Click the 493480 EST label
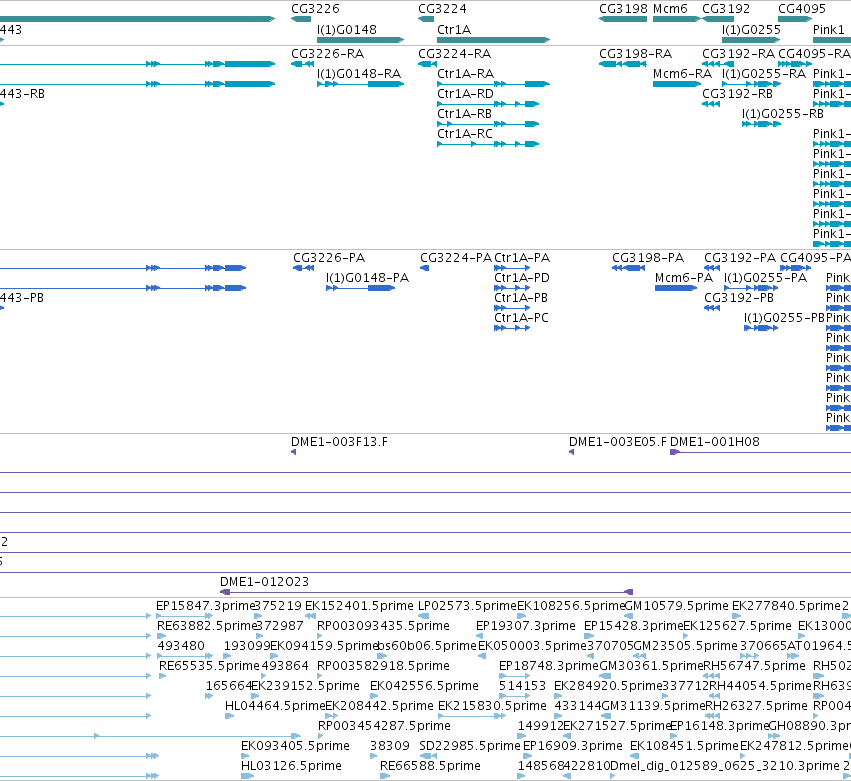 coord(181,646)
